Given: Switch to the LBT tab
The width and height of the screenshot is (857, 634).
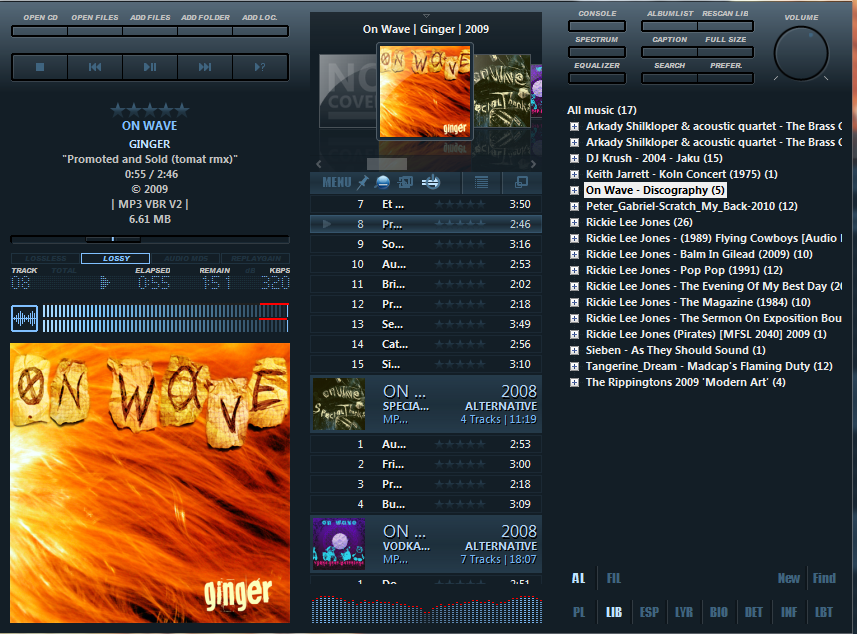Looking at the screenshot, I should [824, 612].
